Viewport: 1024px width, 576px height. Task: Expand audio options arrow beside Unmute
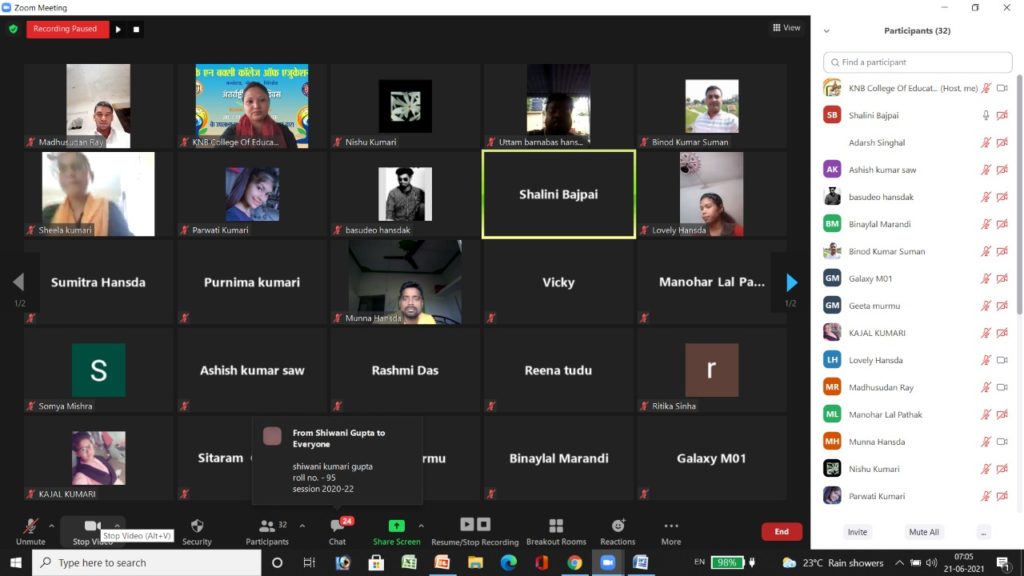(x=52, y=525)
